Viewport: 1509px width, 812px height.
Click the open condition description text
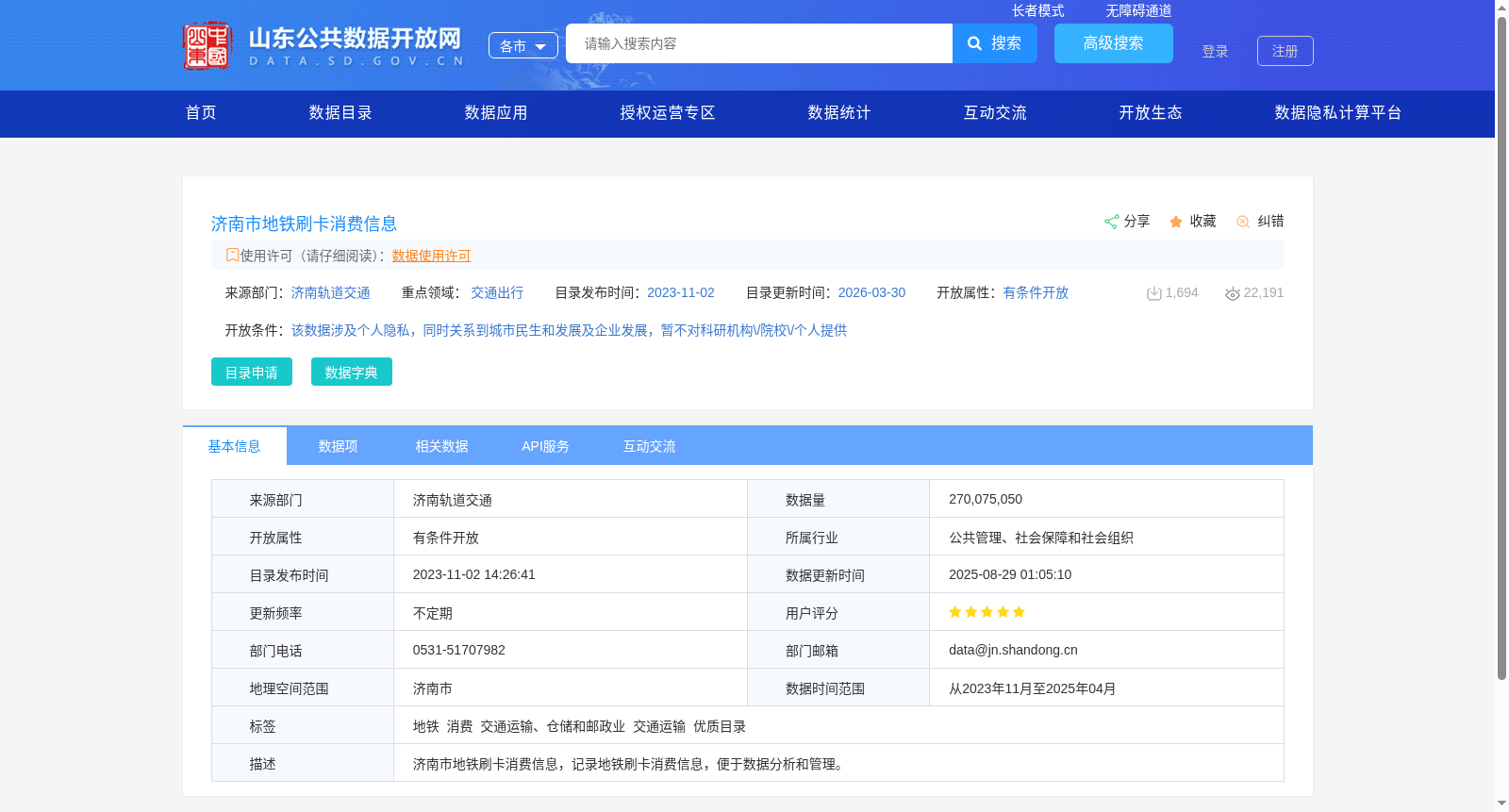pyautogui.click(x=569, y=330)
